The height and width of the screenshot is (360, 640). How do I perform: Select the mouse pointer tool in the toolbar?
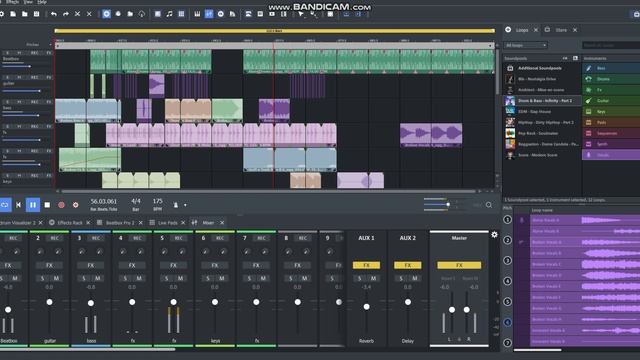pyautogui.click(x=301, y=14)
